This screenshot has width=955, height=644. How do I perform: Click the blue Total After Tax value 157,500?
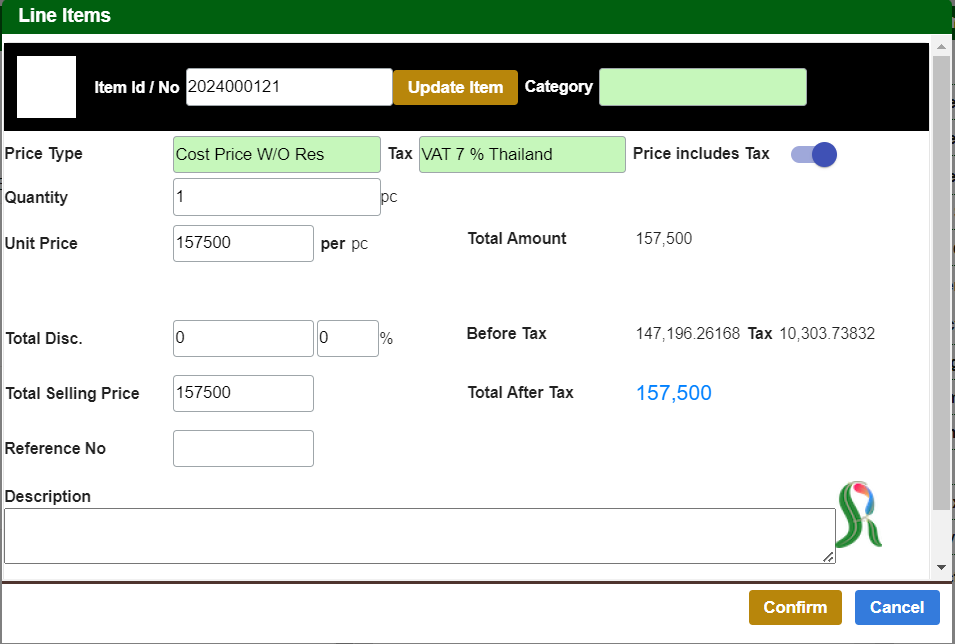coord(674,393)
